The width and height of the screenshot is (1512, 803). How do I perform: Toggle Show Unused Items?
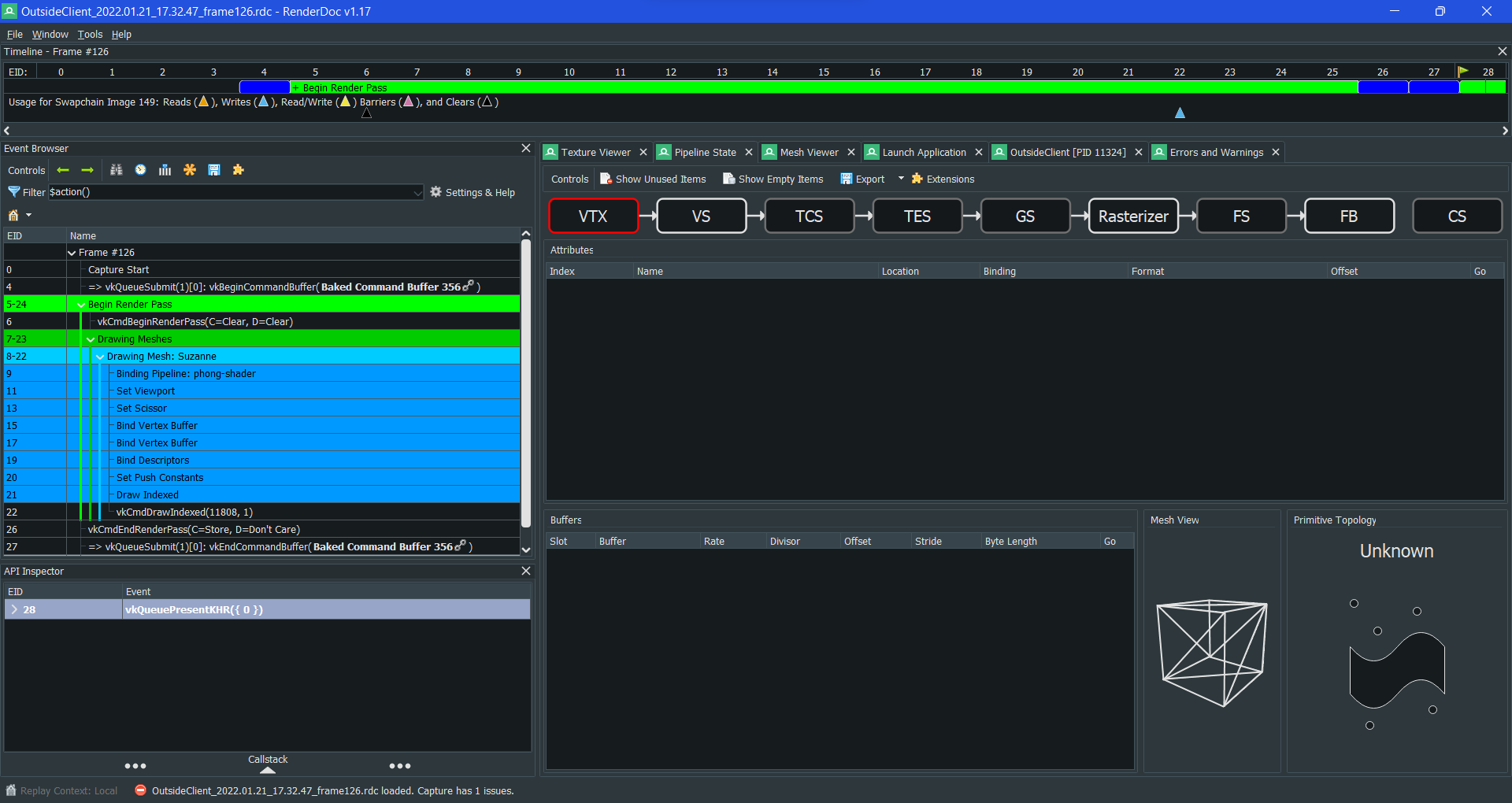click(653, 179)
